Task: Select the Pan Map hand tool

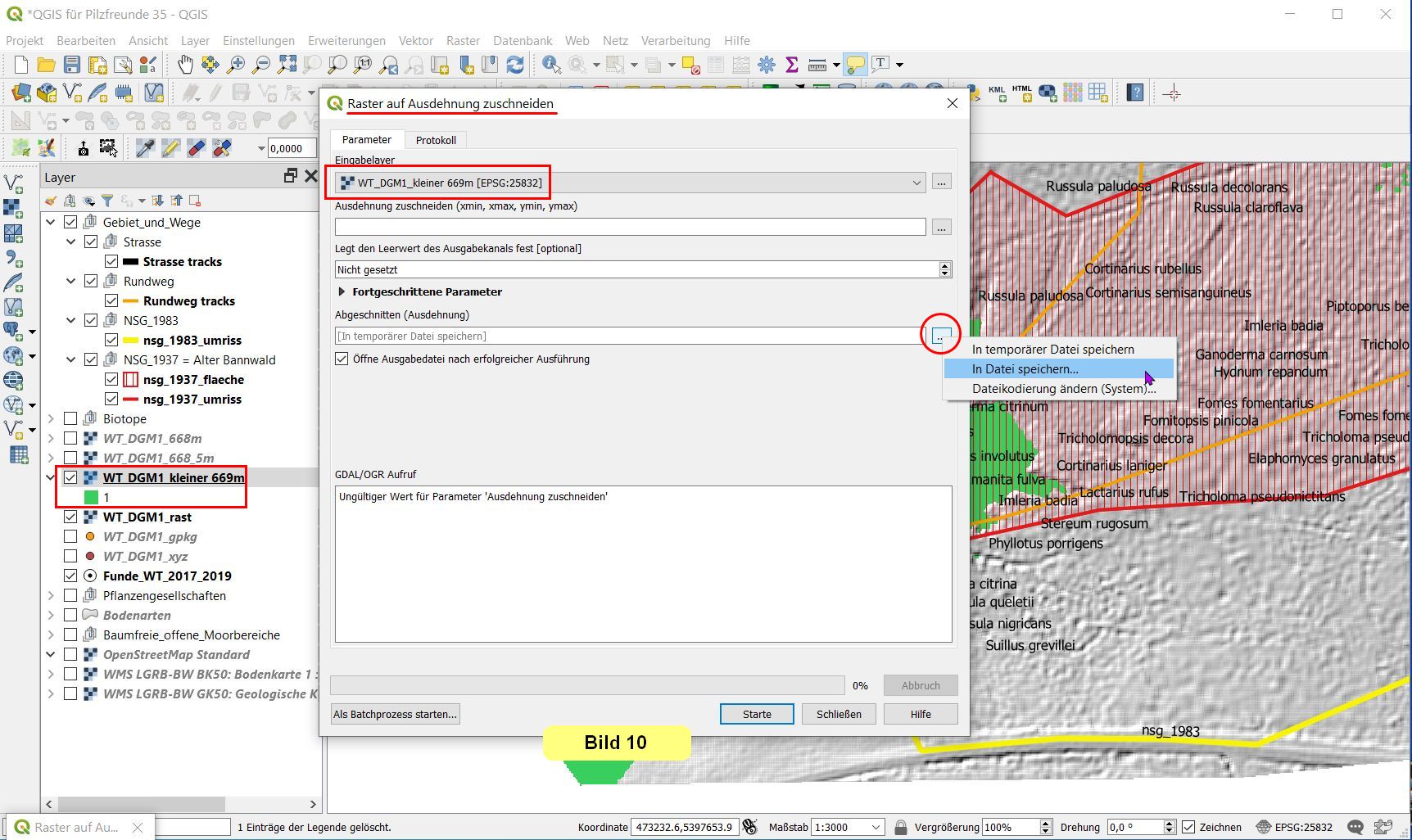Action: [185, 65]
